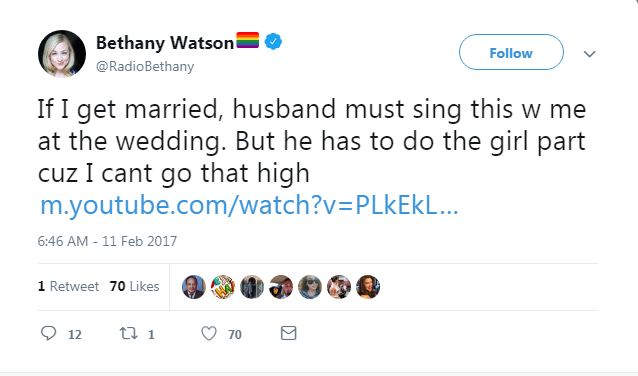The image size is (638, 376).
Task: Open the Bethany Watson display name
Action: pos(165,42)
